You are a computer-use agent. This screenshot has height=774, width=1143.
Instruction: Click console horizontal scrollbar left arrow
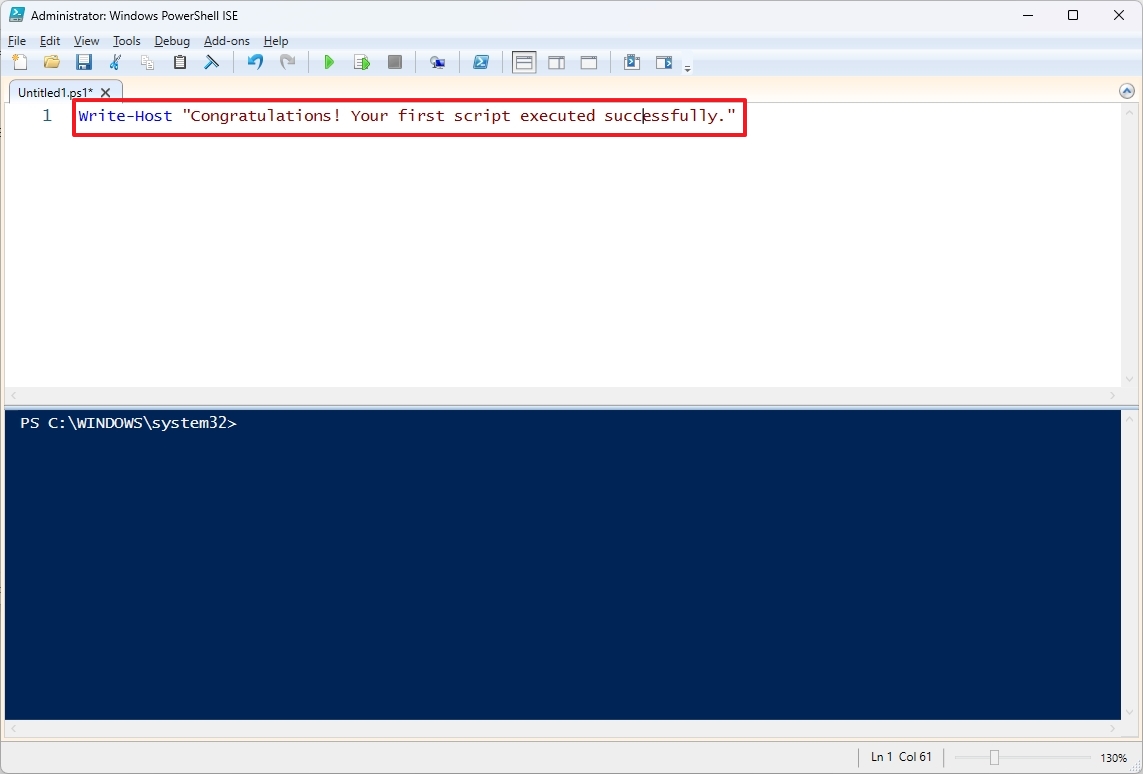[13, 728]
